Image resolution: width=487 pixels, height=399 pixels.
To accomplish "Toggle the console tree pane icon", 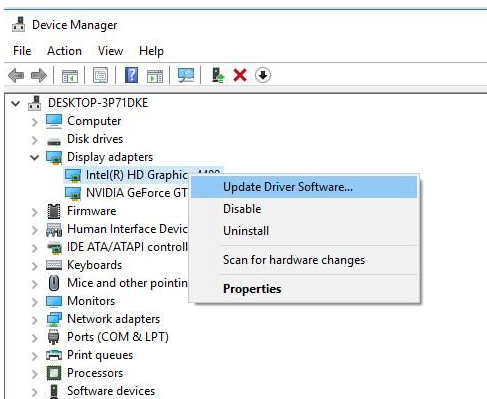I will click(70, 76).
